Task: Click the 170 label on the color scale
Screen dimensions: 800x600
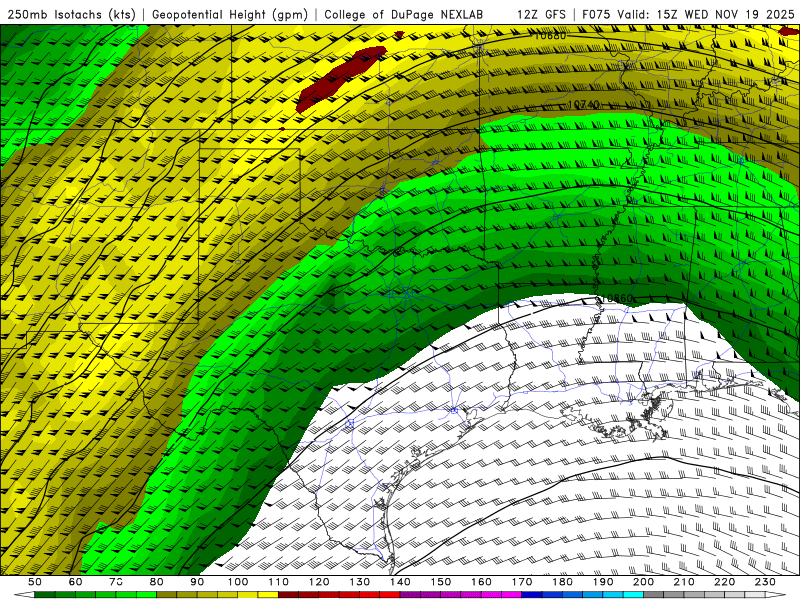Action: [522, 582]
